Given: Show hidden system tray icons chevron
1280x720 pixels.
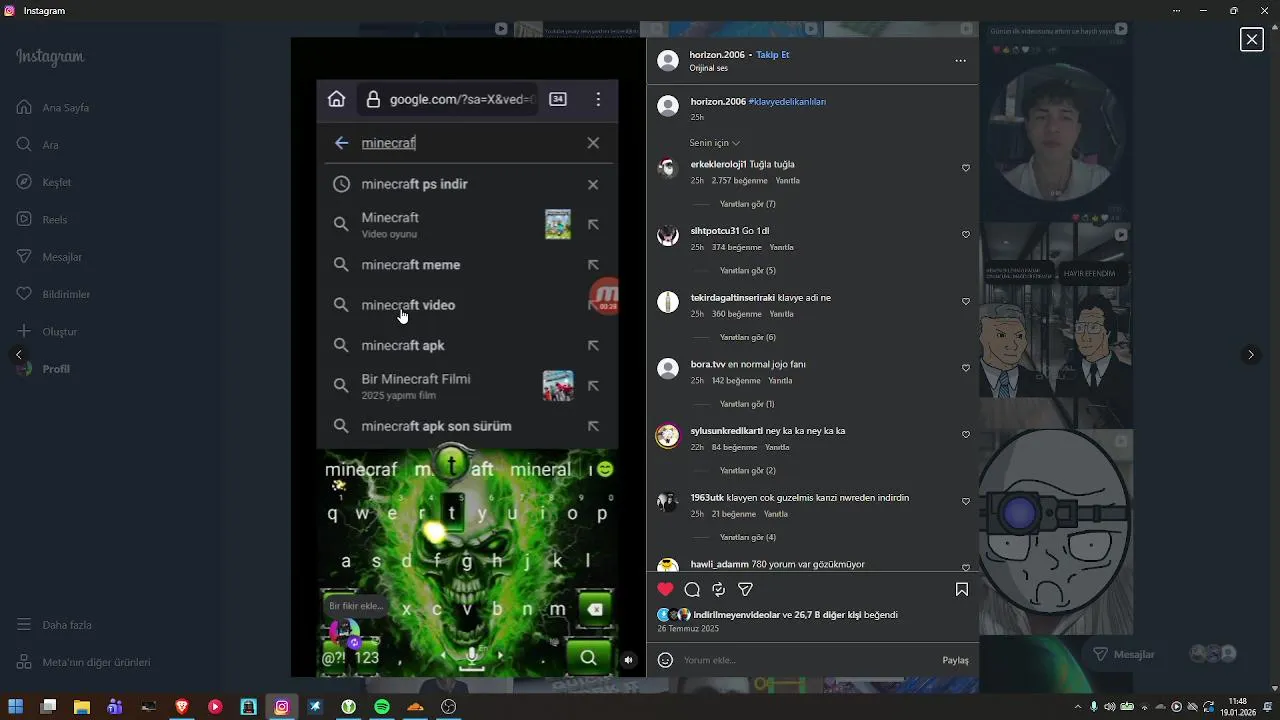Looking at the screenshot, I should [x=1078, y=707].
